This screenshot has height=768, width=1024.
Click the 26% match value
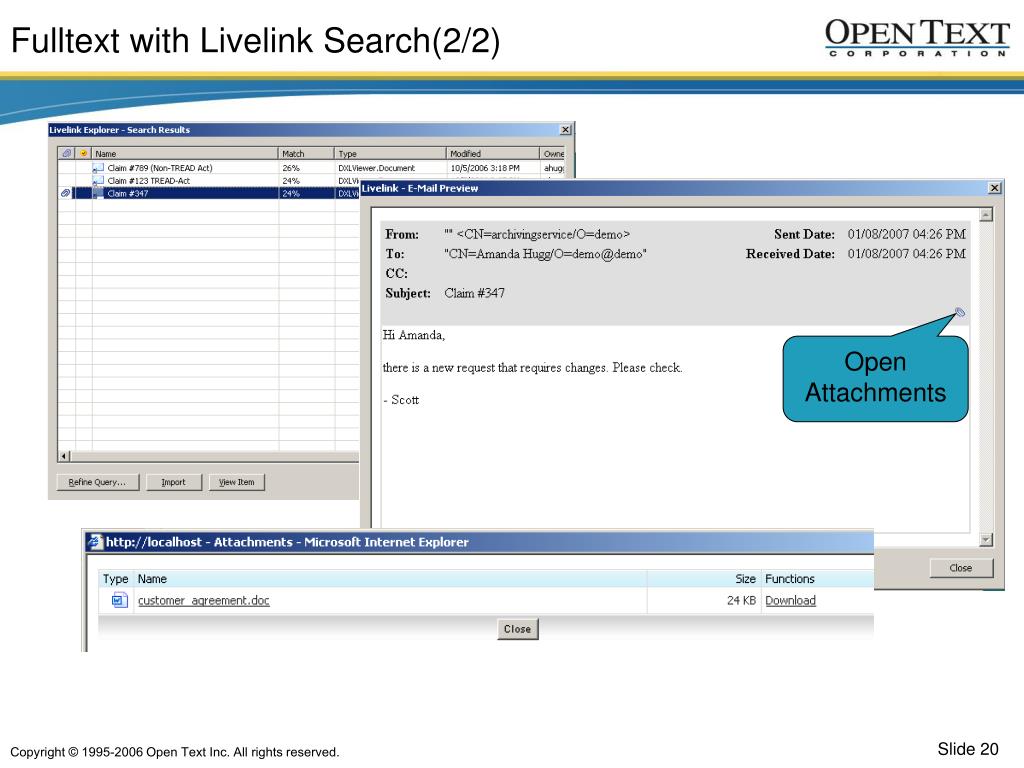pos(291,168)
